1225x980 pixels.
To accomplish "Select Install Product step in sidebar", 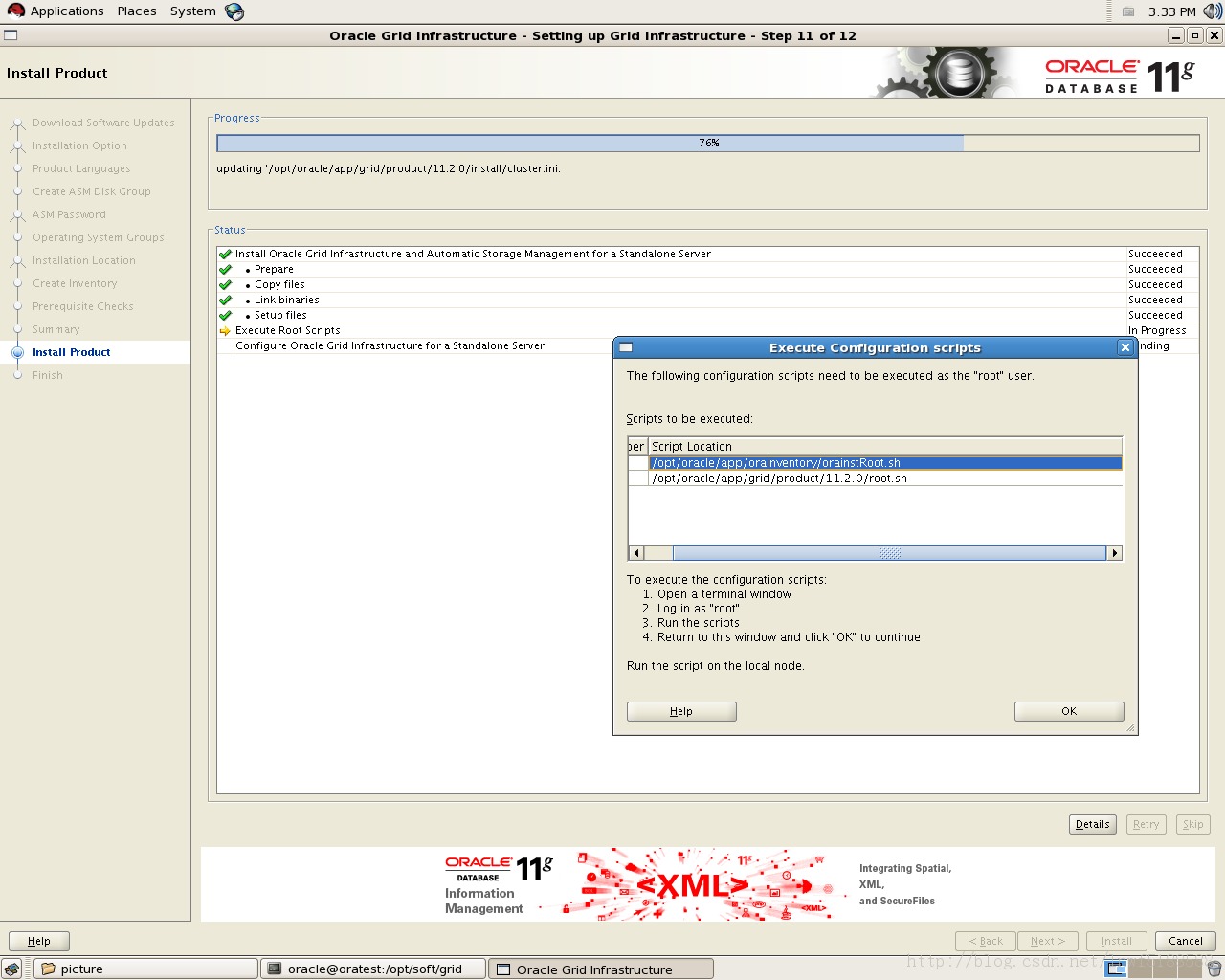I will 72,352.
